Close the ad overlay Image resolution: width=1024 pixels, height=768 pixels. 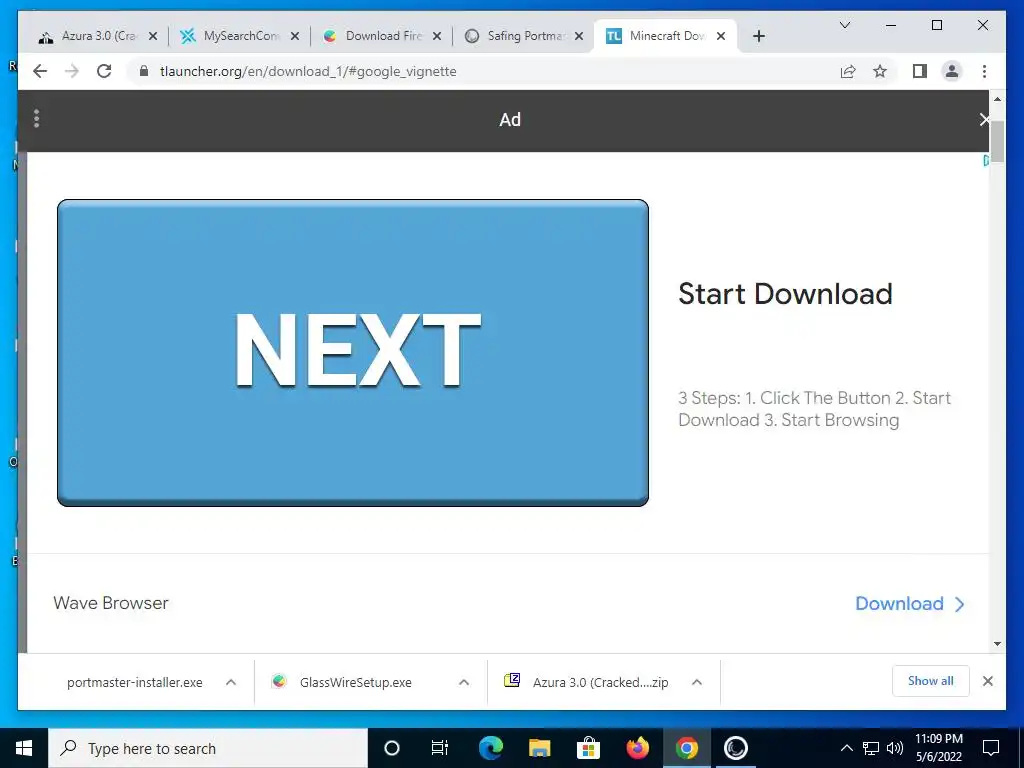click(984, 120)
